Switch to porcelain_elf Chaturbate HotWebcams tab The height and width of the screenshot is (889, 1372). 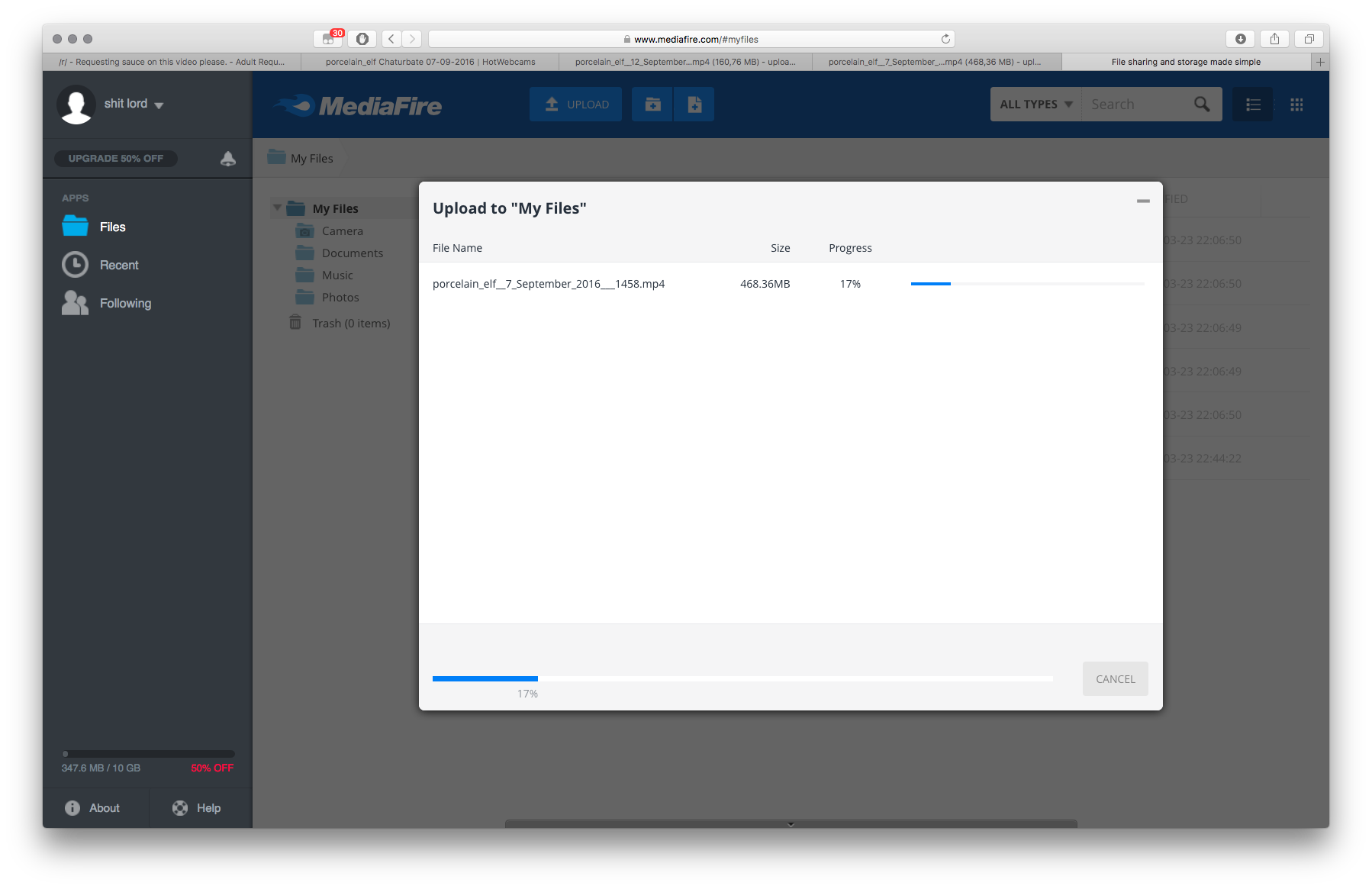click(x=430, y=62)
